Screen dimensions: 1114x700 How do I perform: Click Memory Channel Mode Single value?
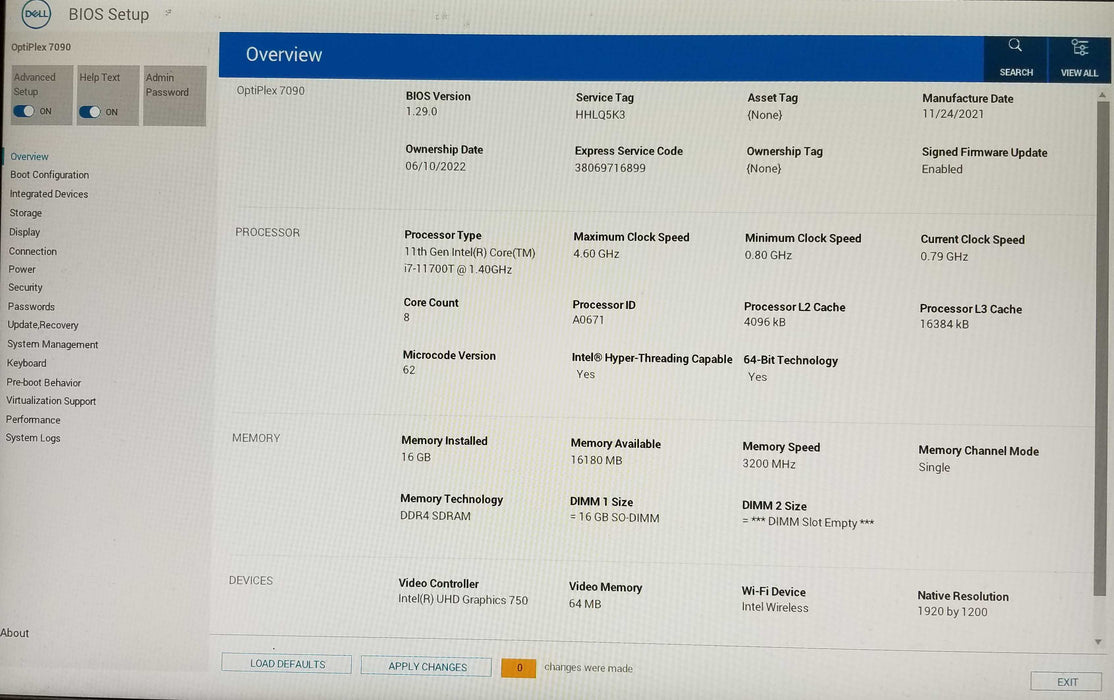point(934,468)
